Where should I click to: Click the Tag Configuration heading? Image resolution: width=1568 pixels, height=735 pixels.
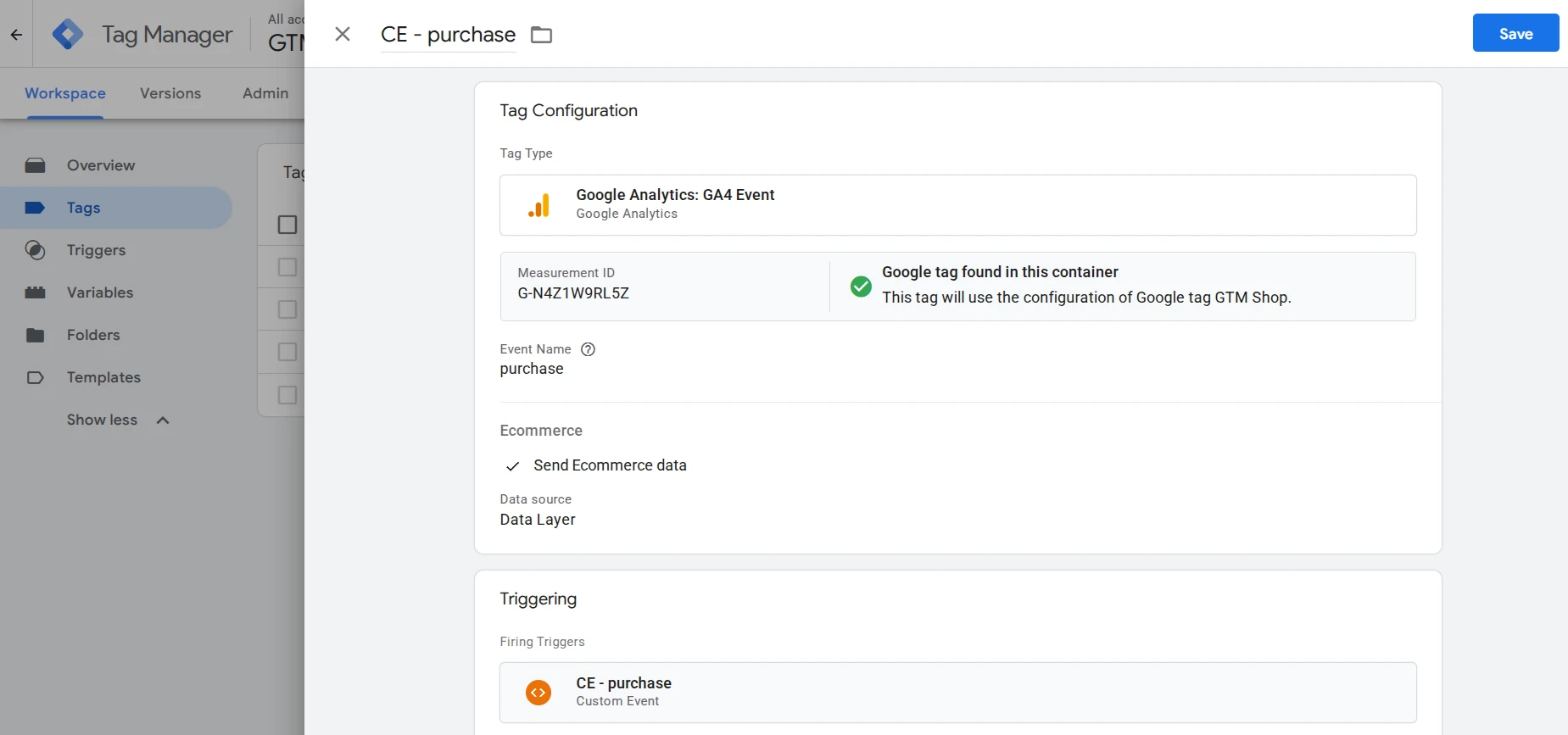(x=569, y=111)
